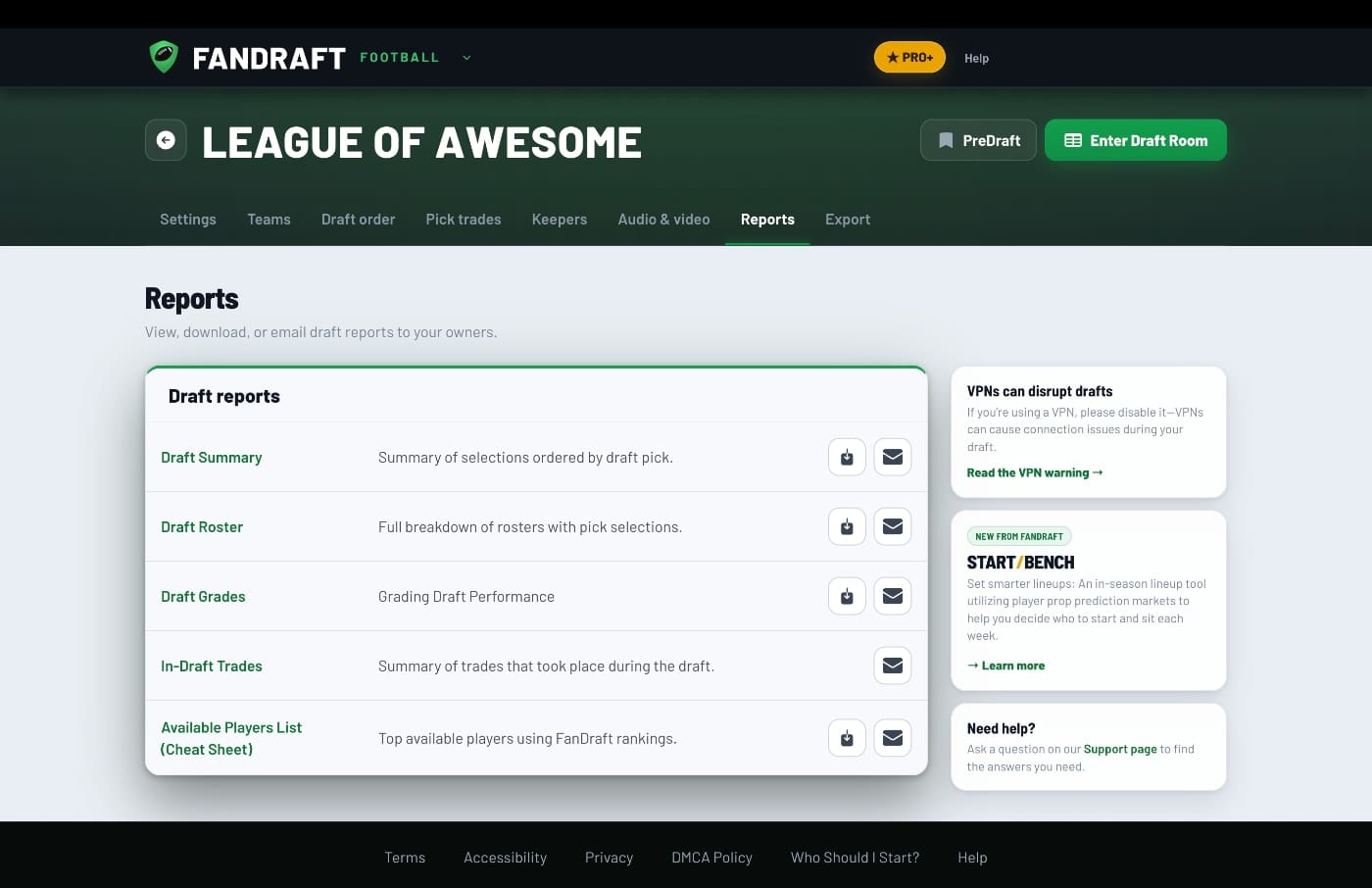Open Help in the footer
This screenshot has width=1372, height=888.
pyautogui.click(x=972, y=858)
